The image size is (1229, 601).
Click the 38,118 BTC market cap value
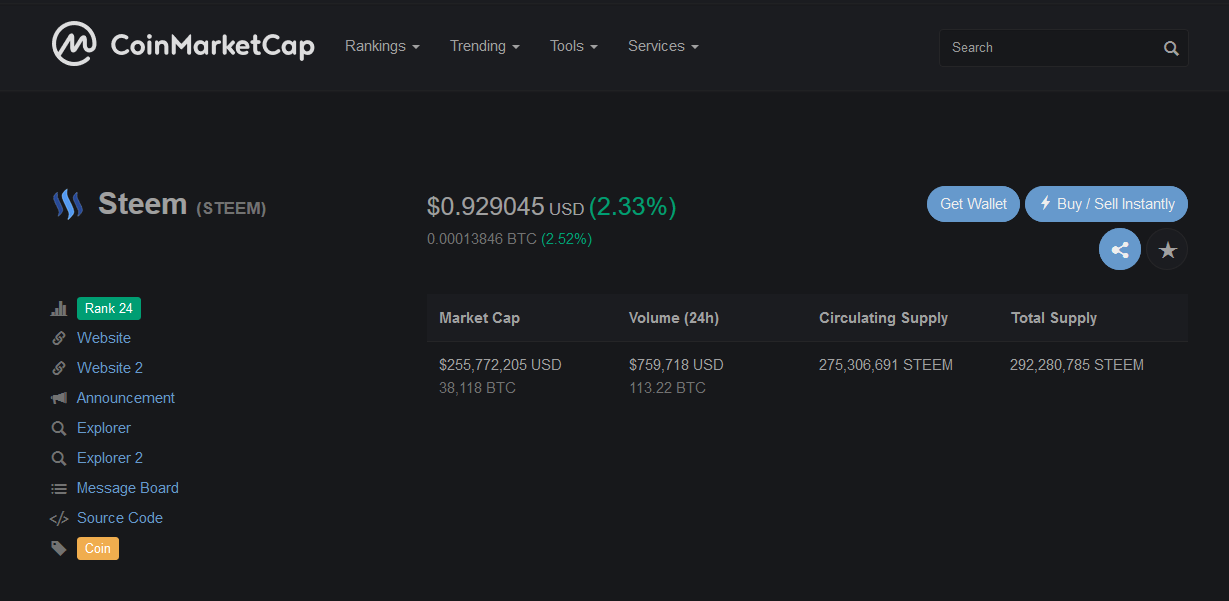click(477, 388)
